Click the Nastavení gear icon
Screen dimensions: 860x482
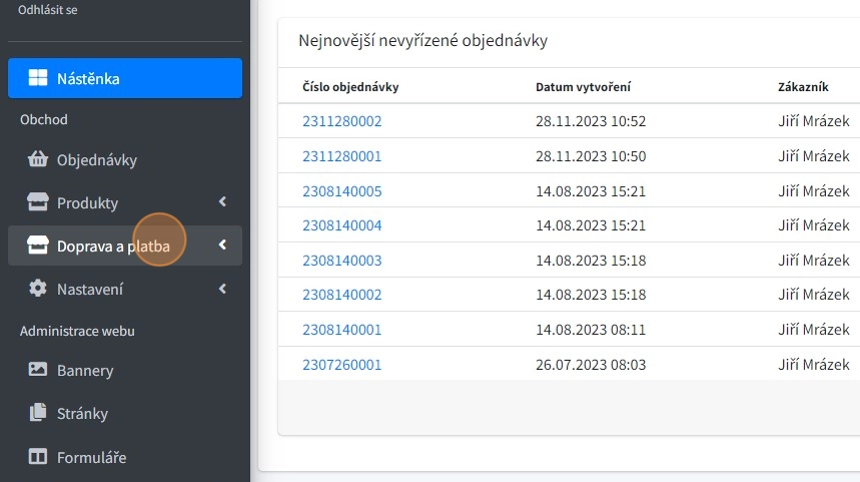click(38, 289)
